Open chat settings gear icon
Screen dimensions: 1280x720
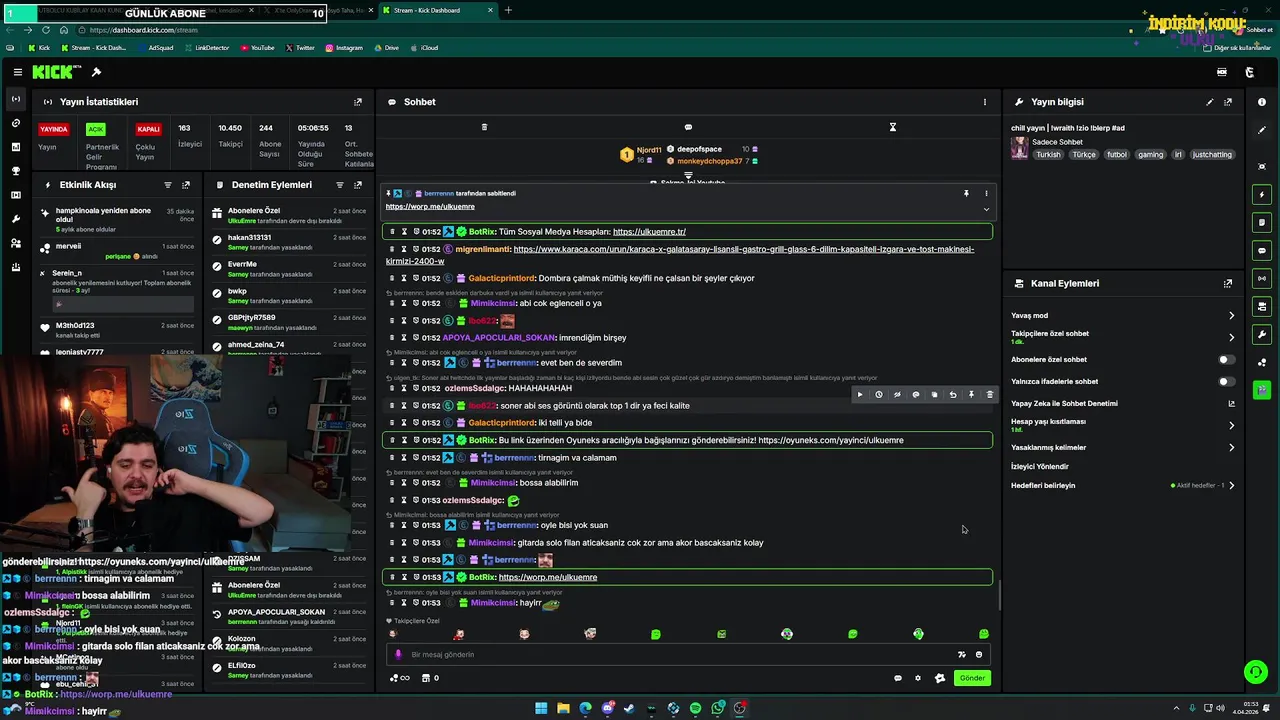click(x=918, y=678)
